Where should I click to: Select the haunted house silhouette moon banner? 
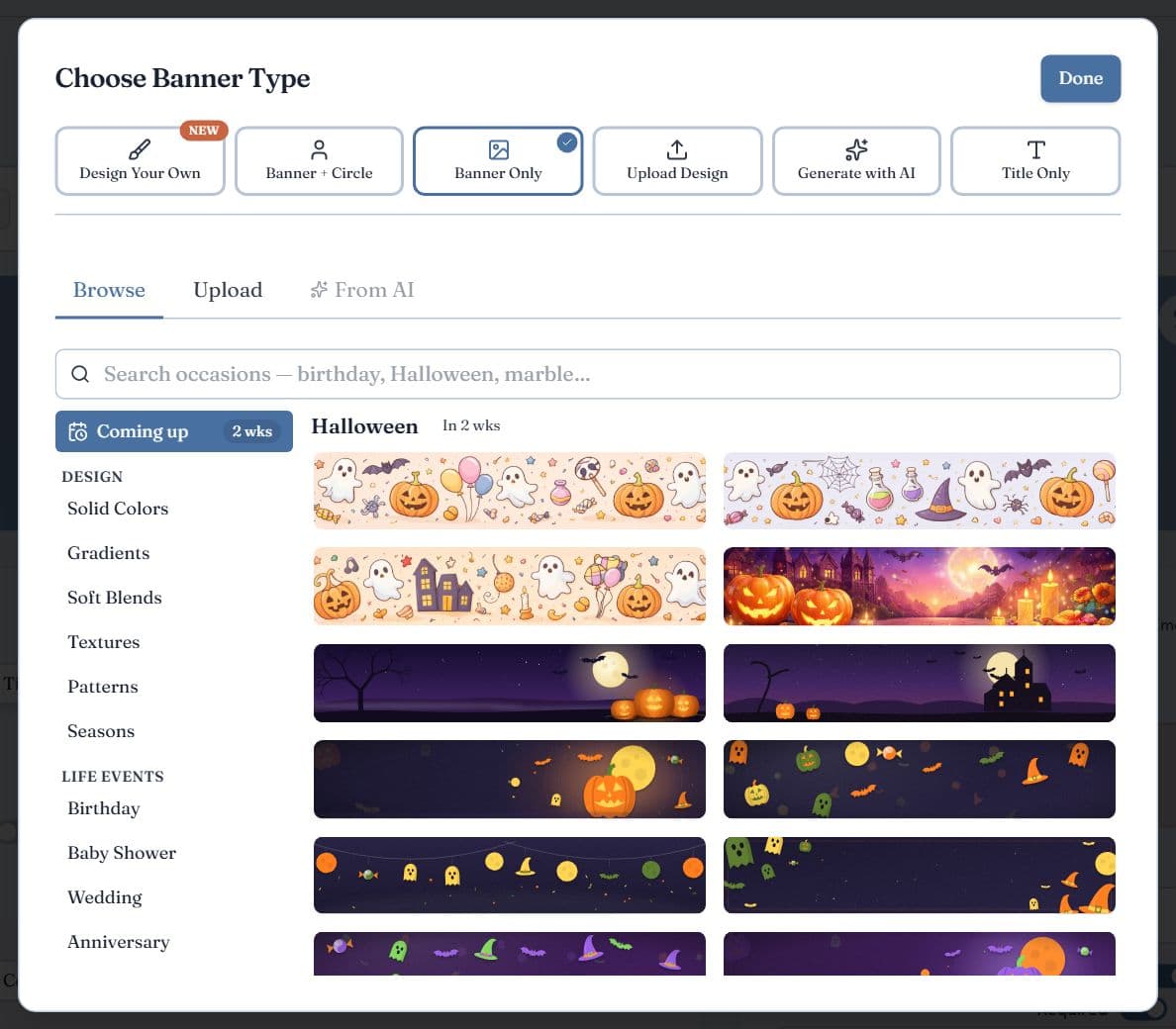919,683
